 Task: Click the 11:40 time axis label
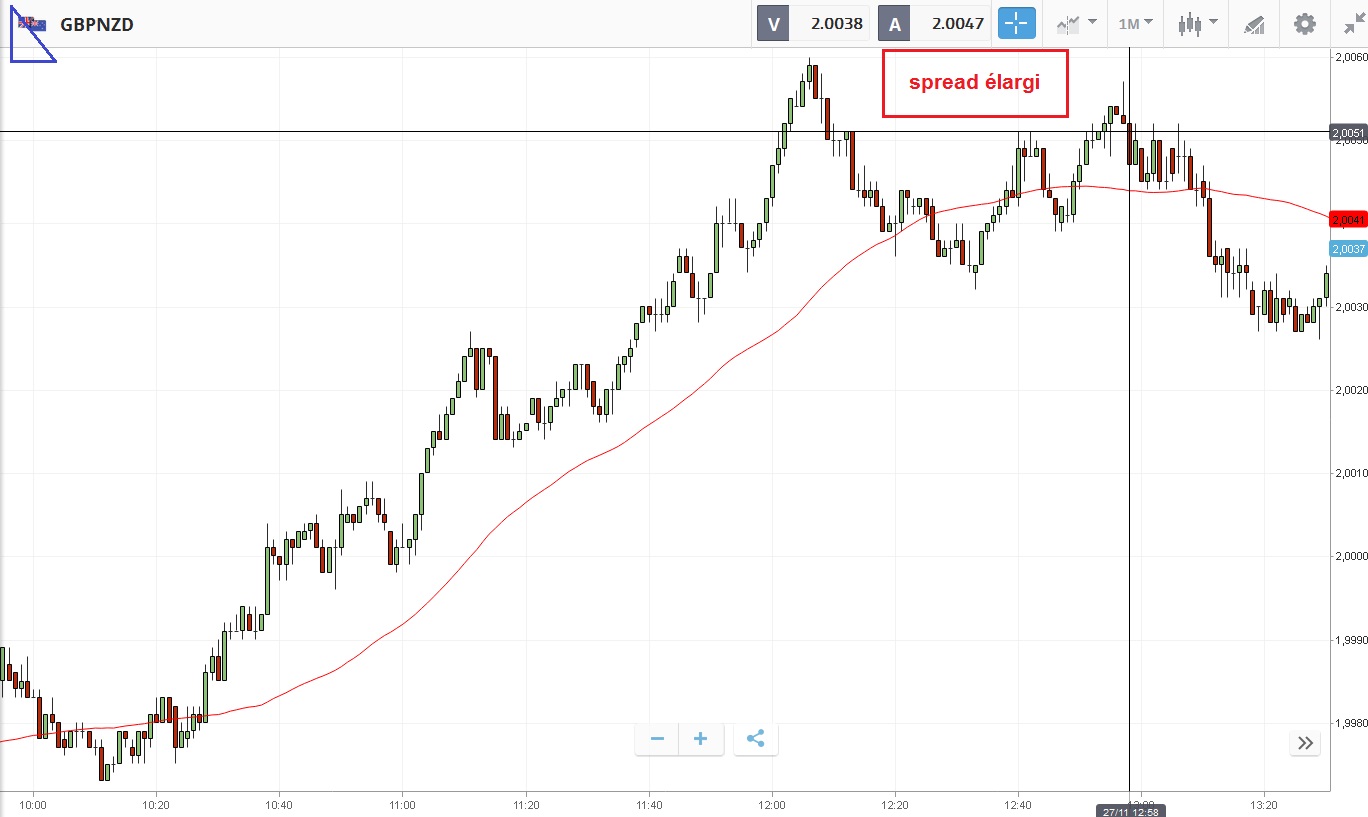click(649, 804)
